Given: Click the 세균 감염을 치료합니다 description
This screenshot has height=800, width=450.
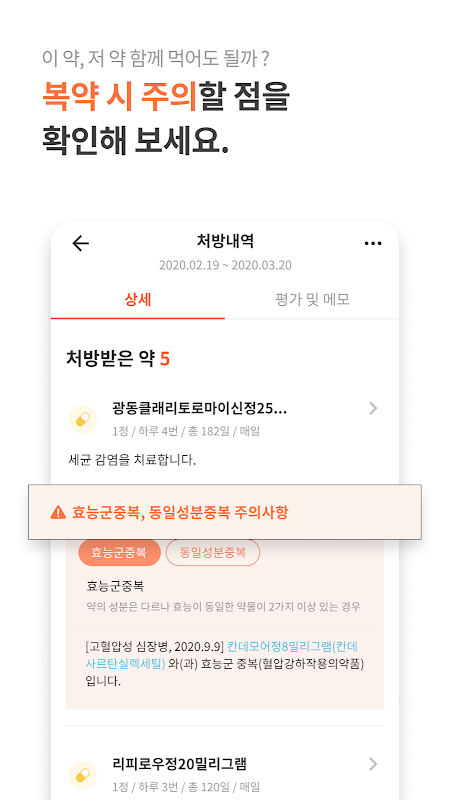Looking at the screenshot, I should (x=132, y=460).
